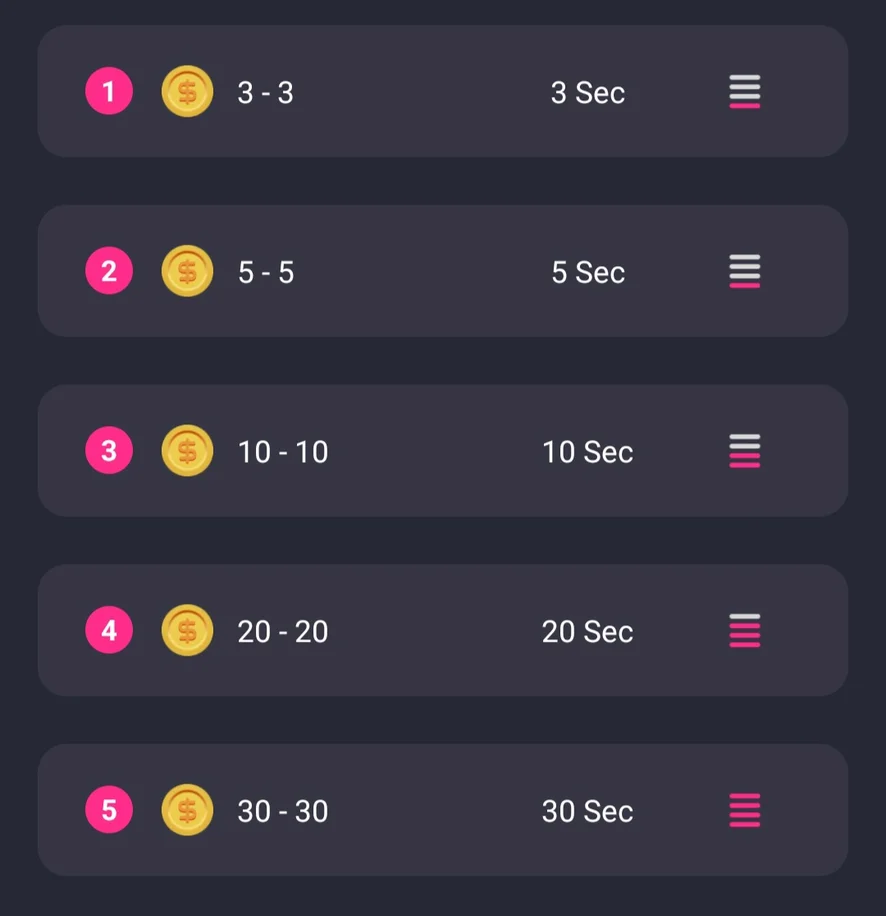This screenshot has width=886, height=916.
Task: Select the pink number 2 badge
Action: pyautogui.click(x=109, y=271)
